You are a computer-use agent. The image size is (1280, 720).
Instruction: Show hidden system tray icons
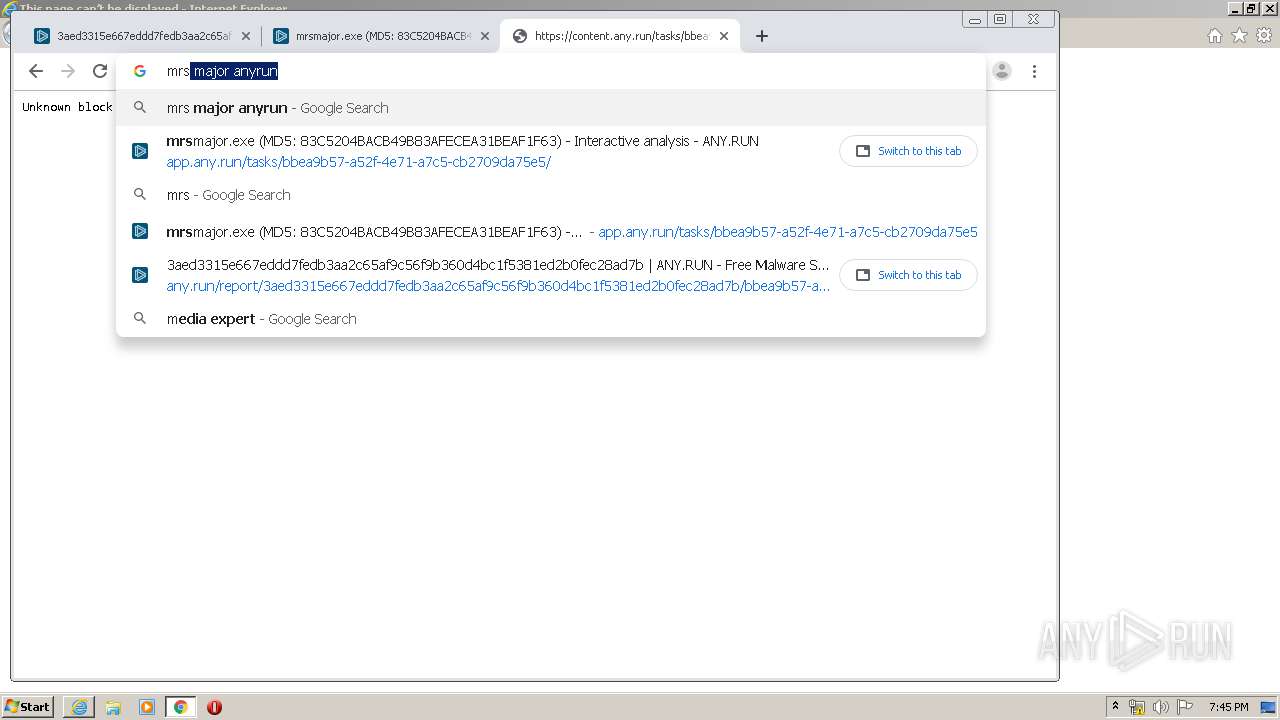pyautogui.click(x=1116, y=707)
